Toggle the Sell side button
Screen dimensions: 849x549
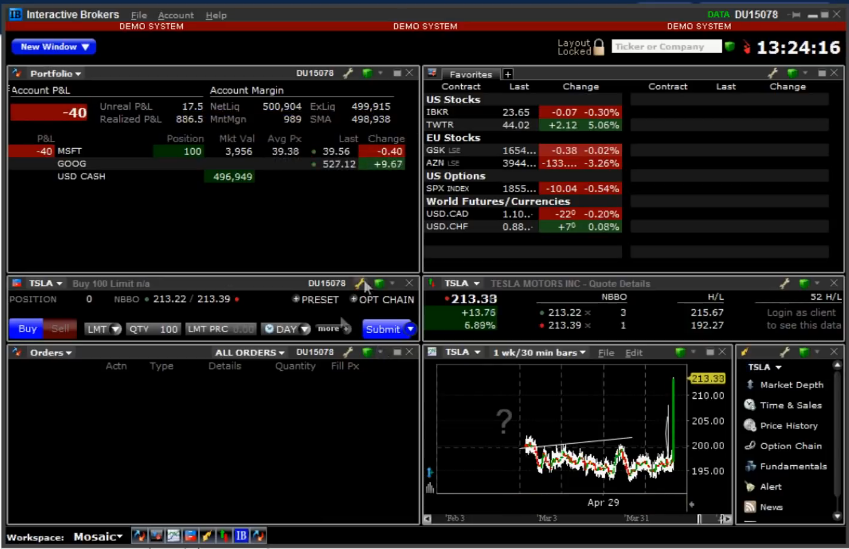point(60,329)
